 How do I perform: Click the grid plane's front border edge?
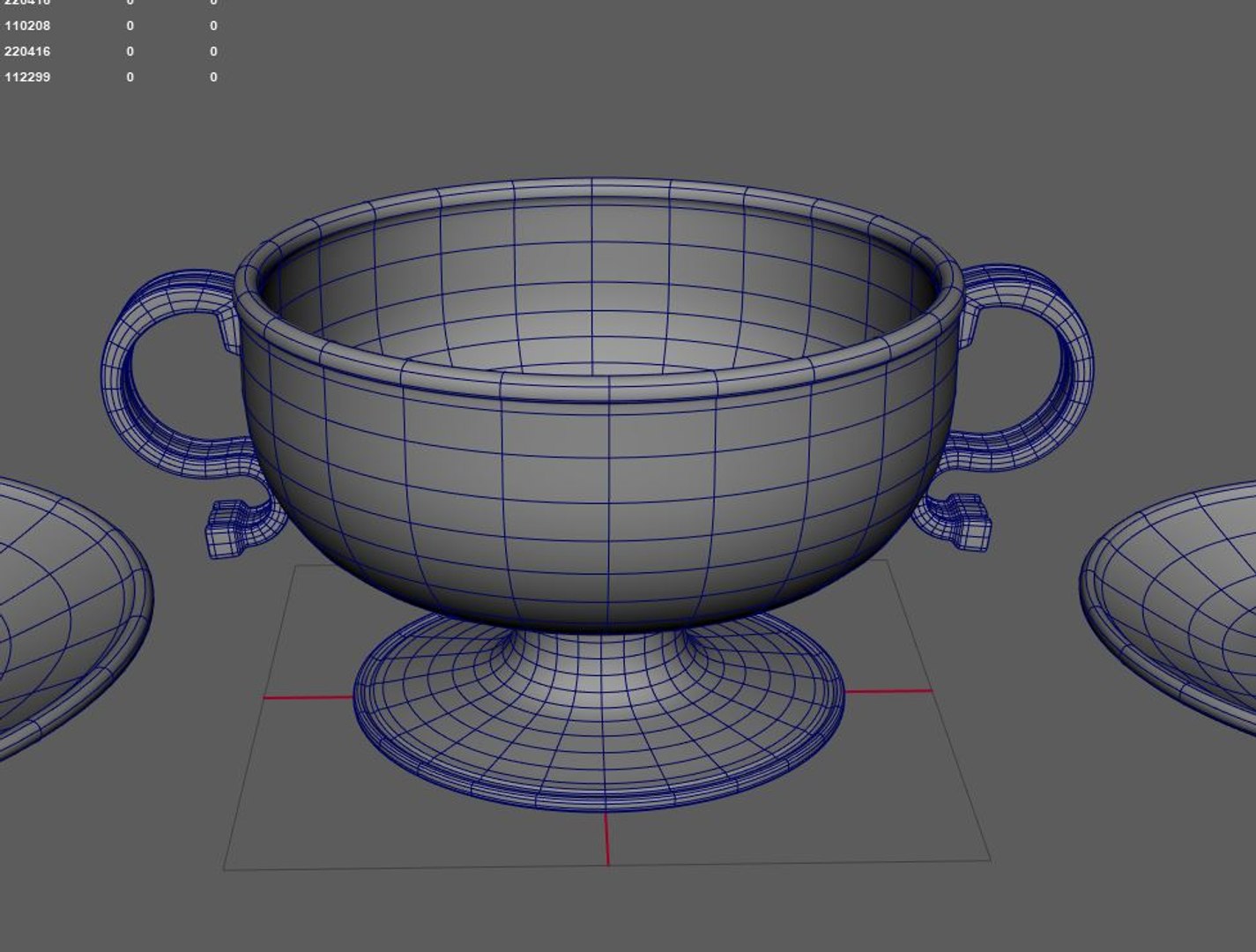[x=606, y=865]
